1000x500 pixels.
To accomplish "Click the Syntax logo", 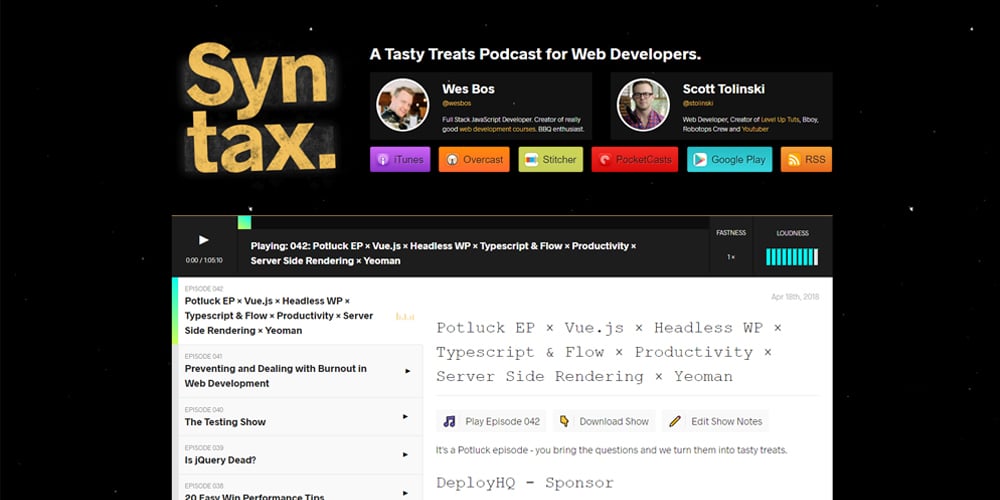I will (260, 108).
